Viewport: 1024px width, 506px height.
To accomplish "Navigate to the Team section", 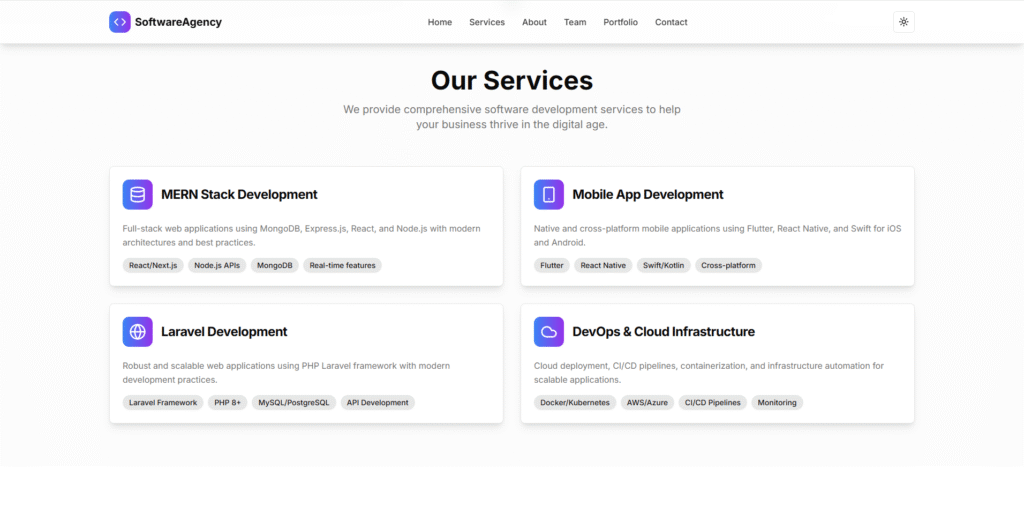I will click(x=575, y=22).
